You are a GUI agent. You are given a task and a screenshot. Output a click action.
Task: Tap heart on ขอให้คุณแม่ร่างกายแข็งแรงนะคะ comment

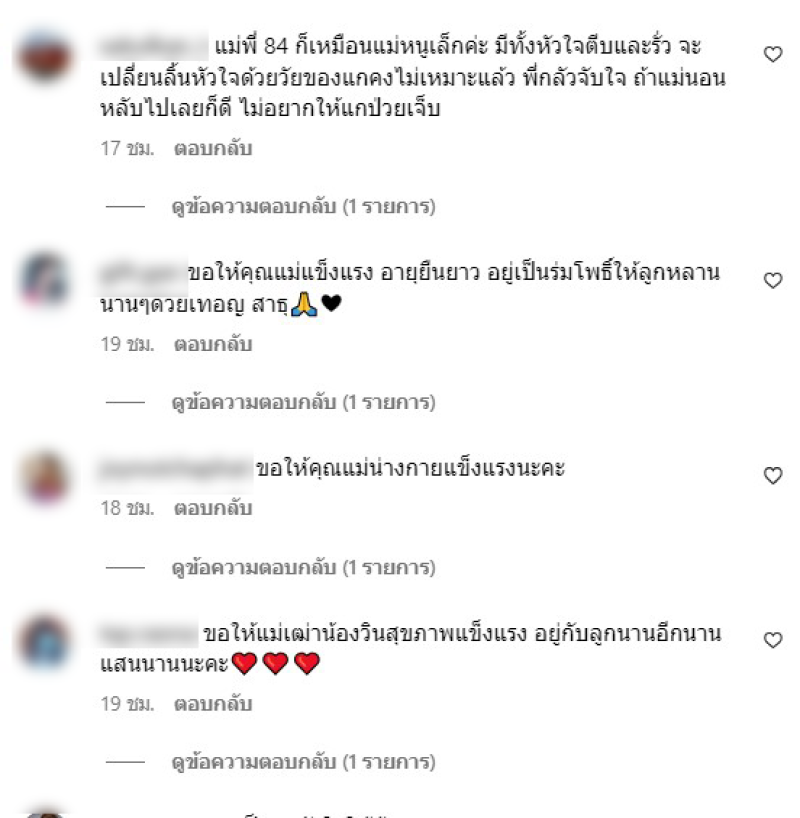773,475
